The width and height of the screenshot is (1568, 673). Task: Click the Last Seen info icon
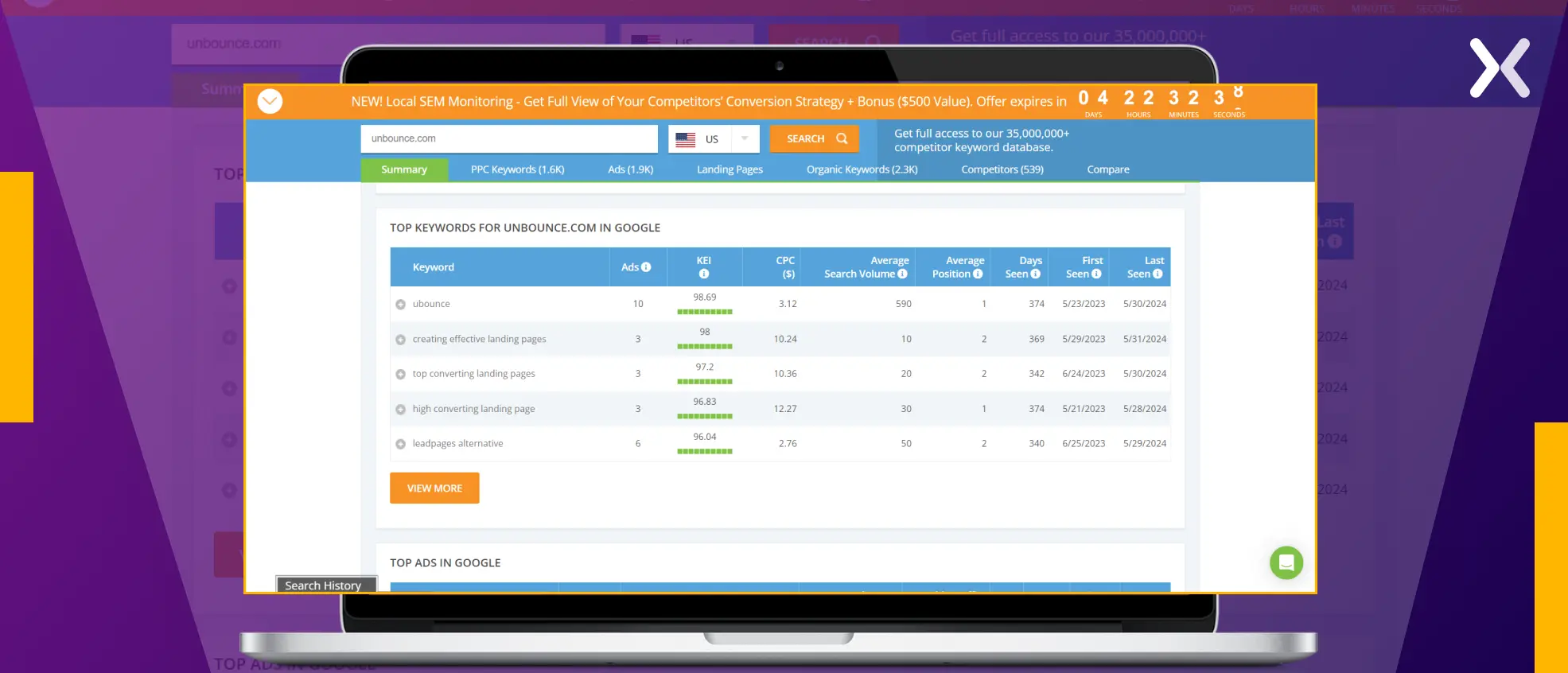[1158, 274]
